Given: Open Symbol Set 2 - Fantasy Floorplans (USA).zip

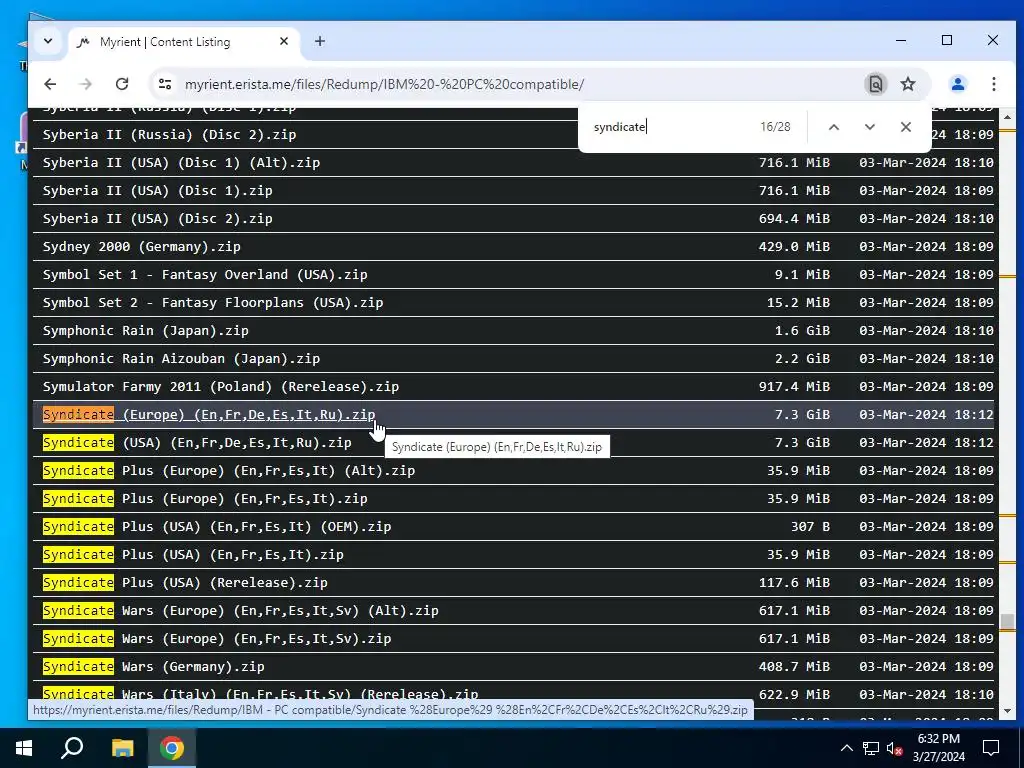Looking at the screenshot, I should coord(213,303).
